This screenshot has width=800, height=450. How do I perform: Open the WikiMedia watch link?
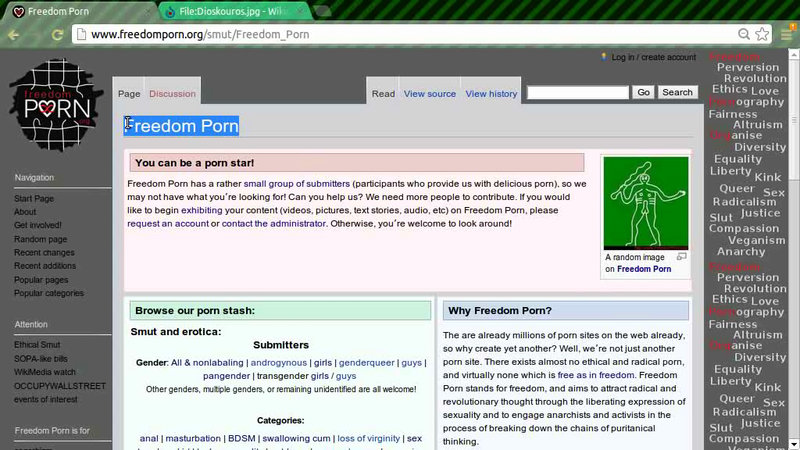tap(45, 372)
